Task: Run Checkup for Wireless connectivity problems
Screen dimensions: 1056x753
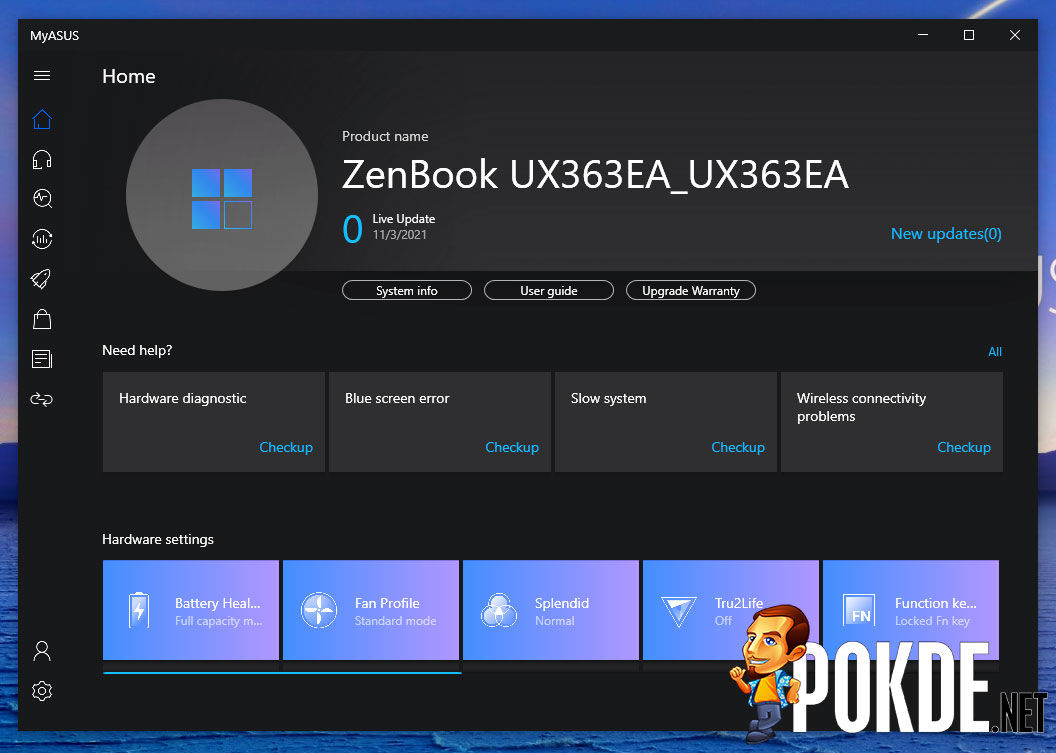Action: (964, 447)
